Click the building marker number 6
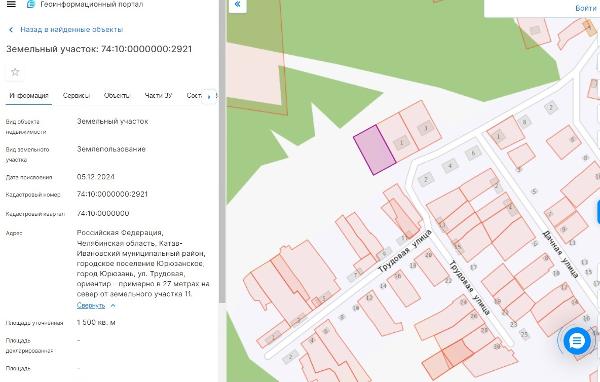The width and height of the screenshot is (600, 382). click(x=473, y=153)
